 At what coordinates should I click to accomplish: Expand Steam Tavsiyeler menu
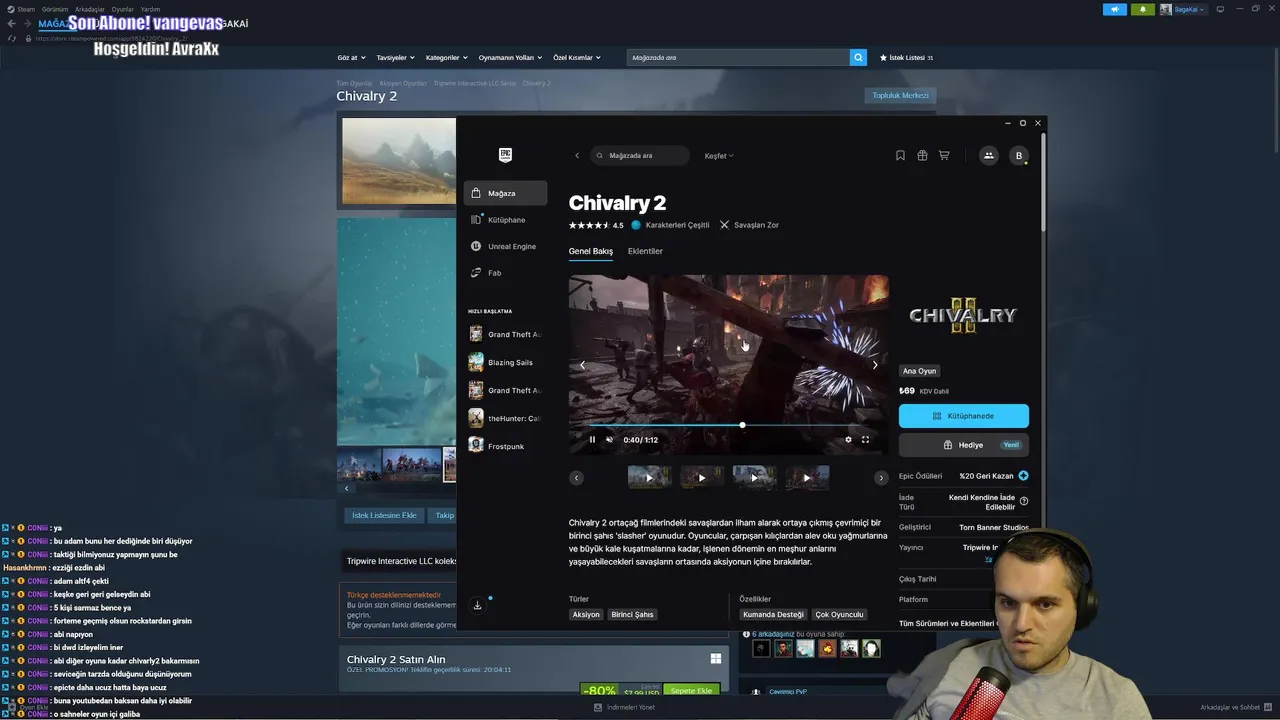tap(396, 57)
